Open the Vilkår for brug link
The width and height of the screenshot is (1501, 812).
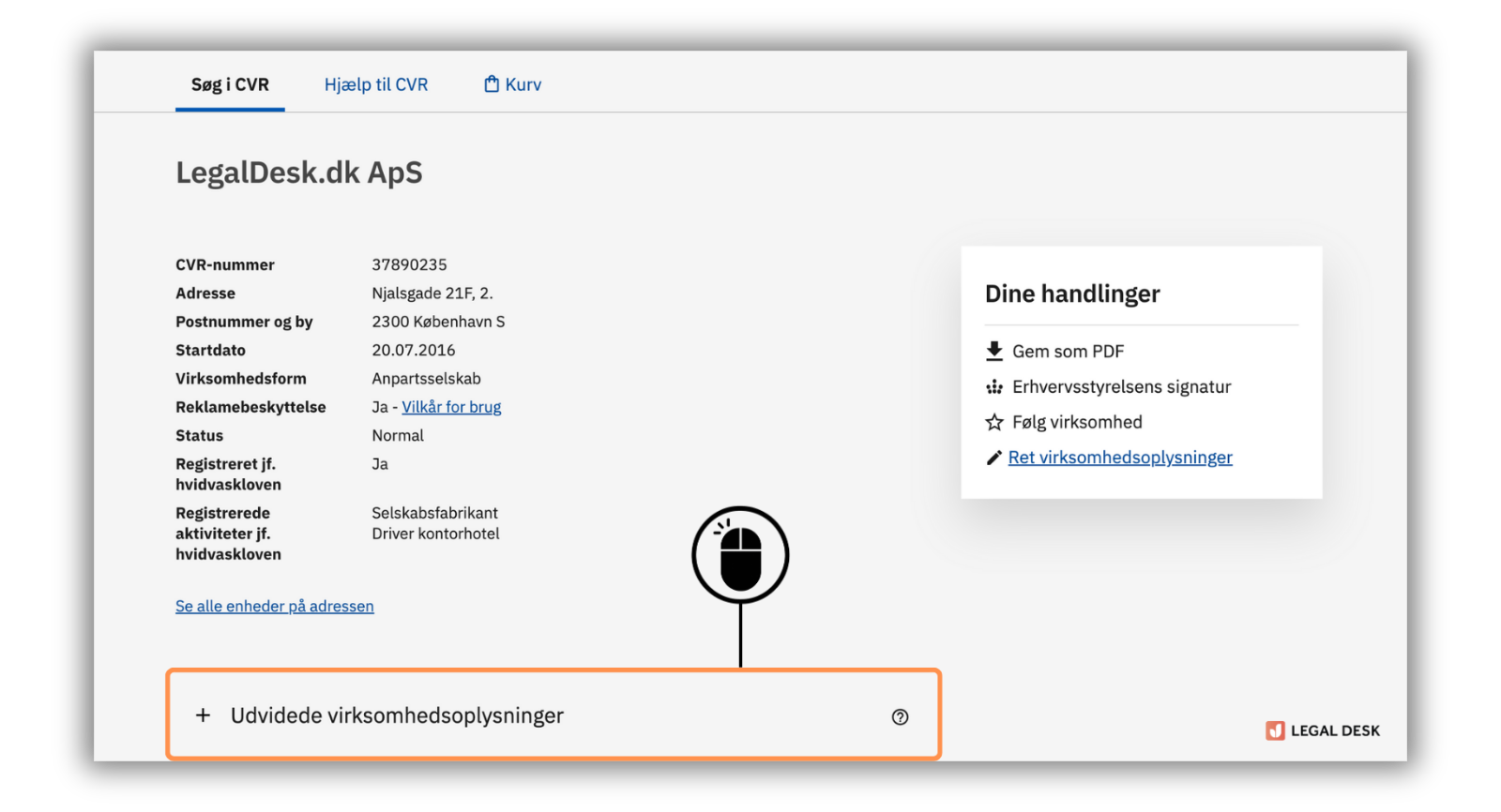click(451, 407)
